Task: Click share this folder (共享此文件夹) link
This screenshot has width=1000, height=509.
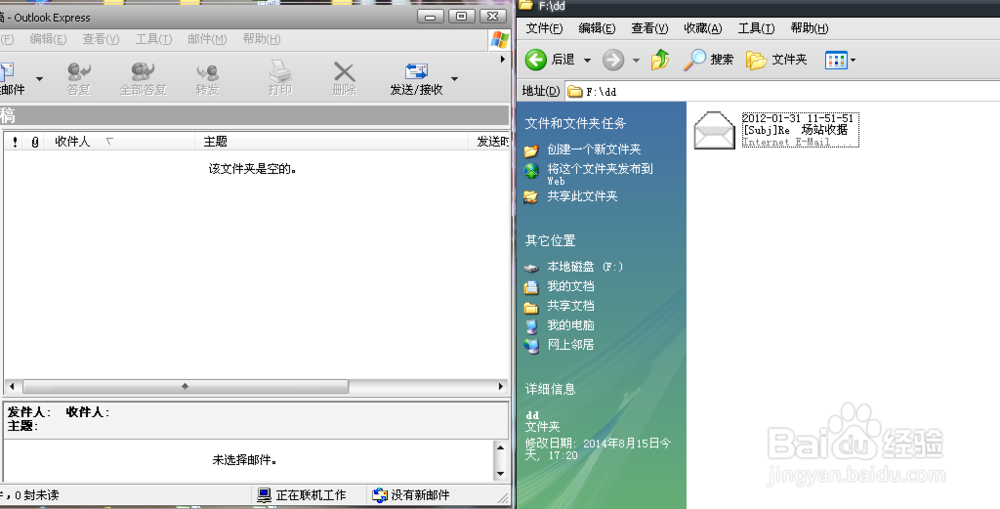Action: click(582, 196)
